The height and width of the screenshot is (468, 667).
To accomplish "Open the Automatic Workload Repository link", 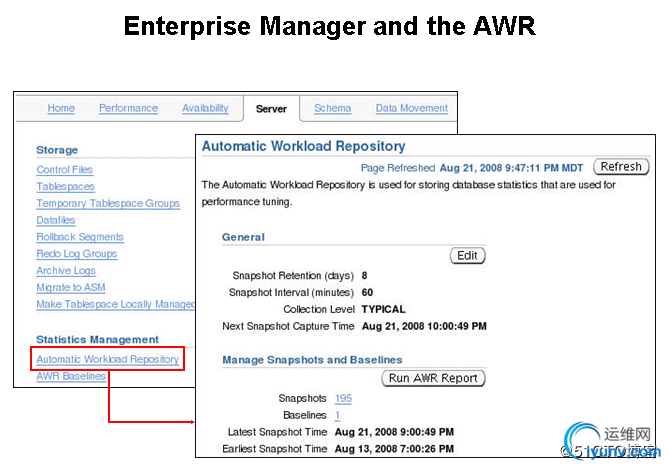I will 108,359.
